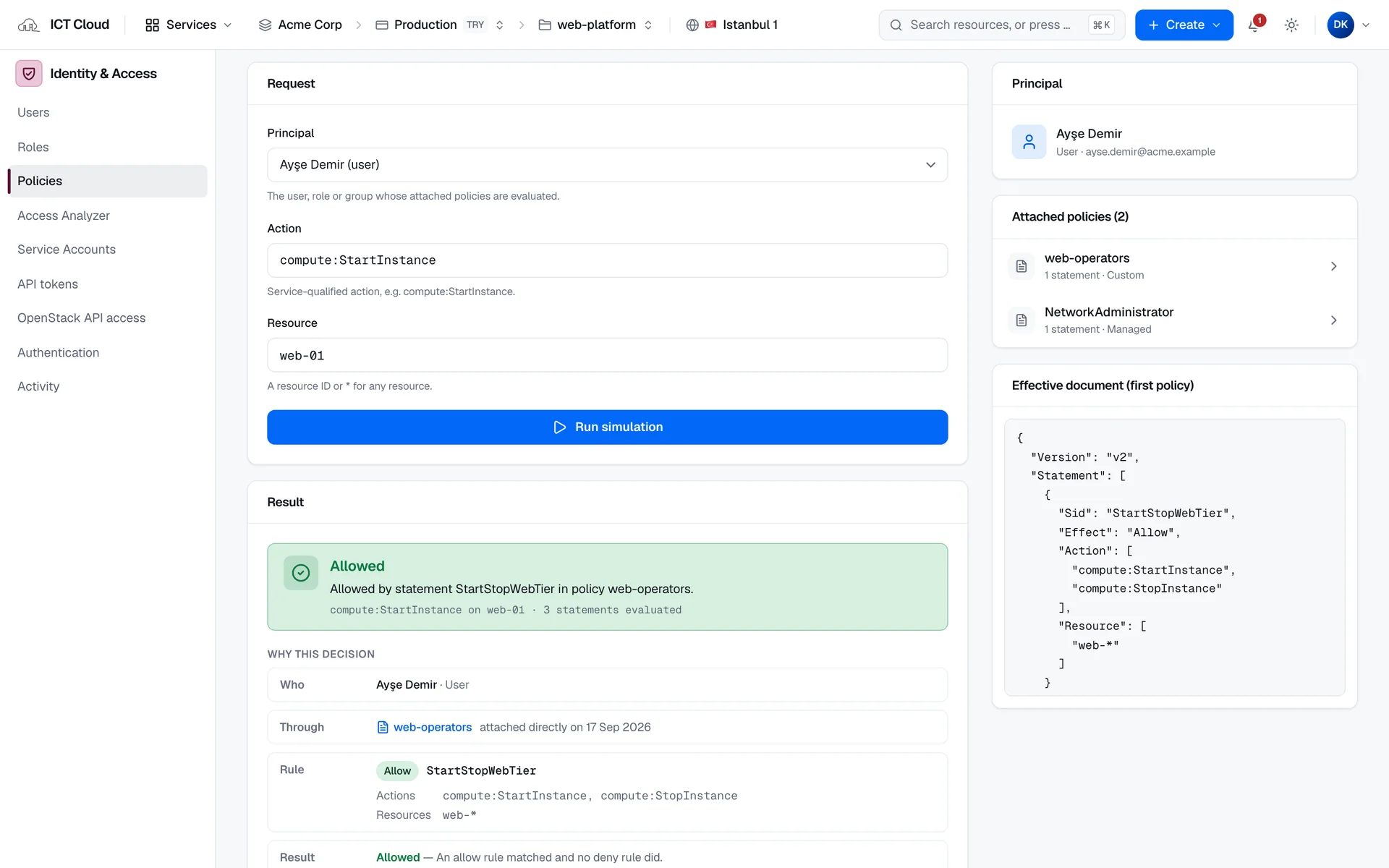This screenshot has width=1389, height=868.
Task: Expand the web-operators policy chevron
Action: pyautogui.click(x=1334, y=266)
